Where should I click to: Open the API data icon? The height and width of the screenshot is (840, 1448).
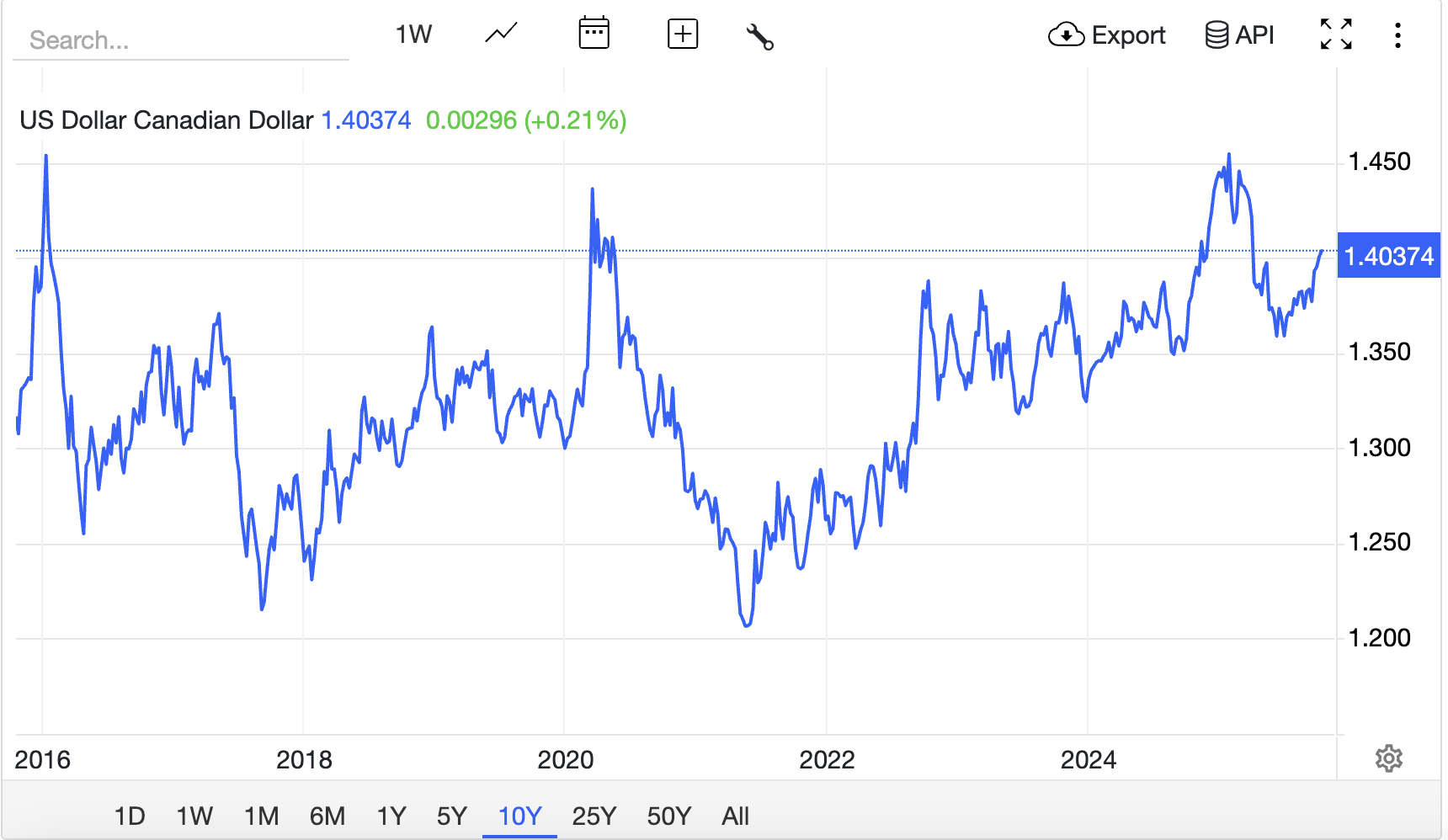[1215, 35]
